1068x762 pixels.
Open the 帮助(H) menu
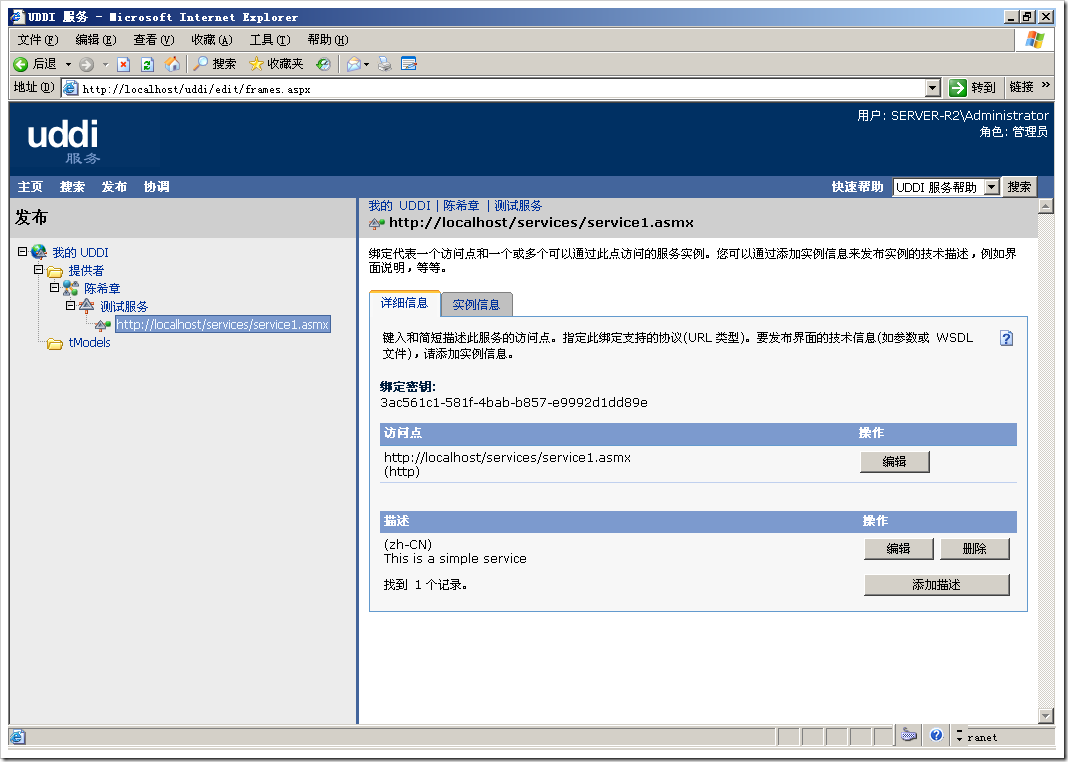(328, 39)
